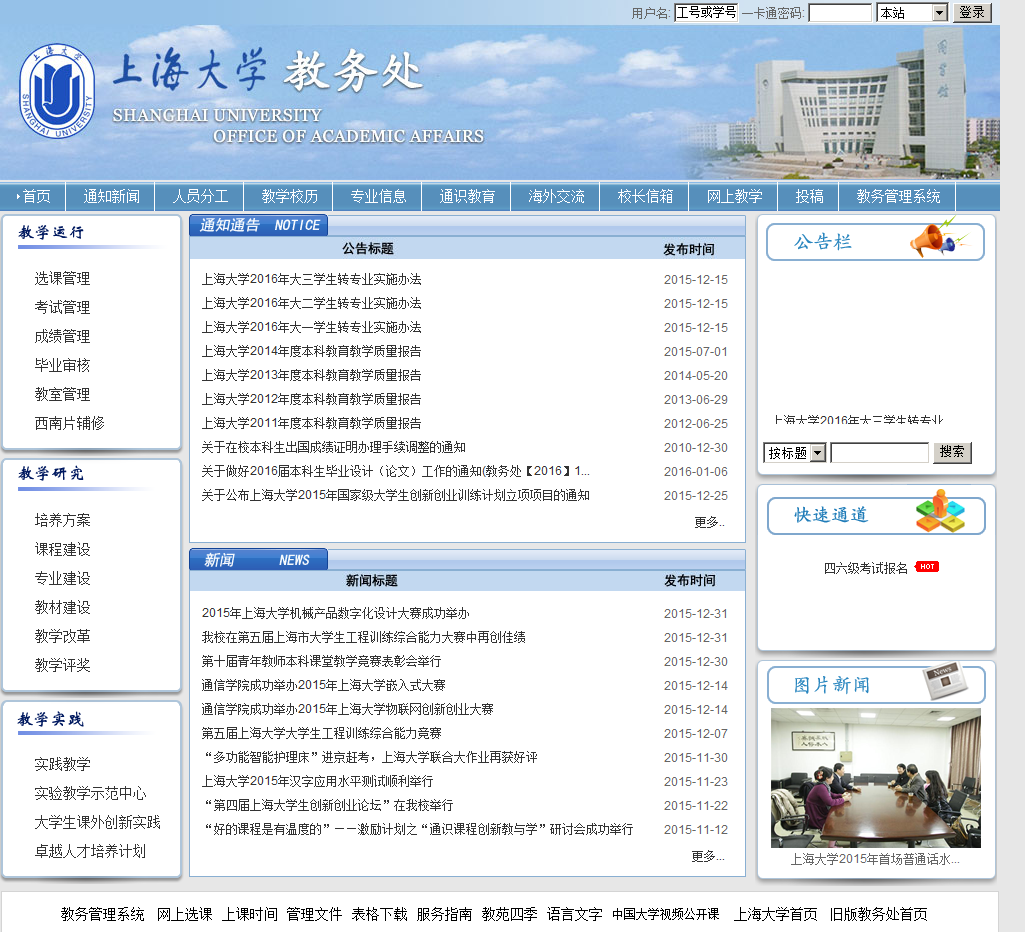This screenshot has height=932, width=1025.
Task: Open the 四六级考试报名 quick link
Action: 865,568
